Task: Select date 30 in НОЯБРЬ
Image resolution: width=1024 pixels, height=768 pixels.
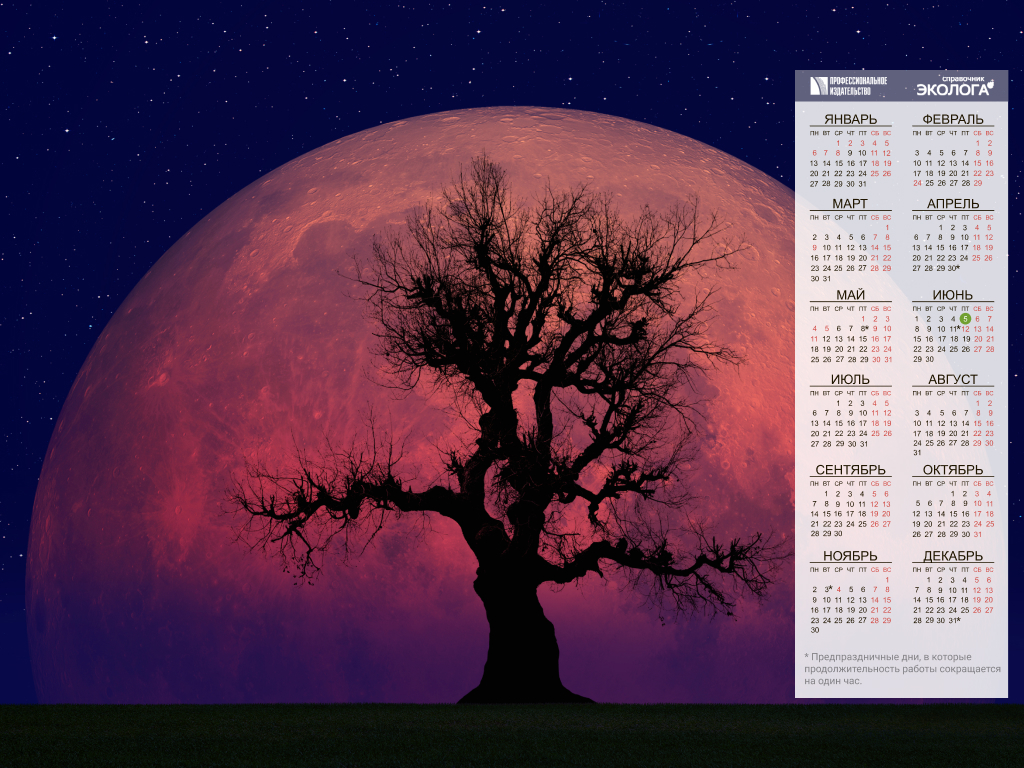Action: [814, 630]
